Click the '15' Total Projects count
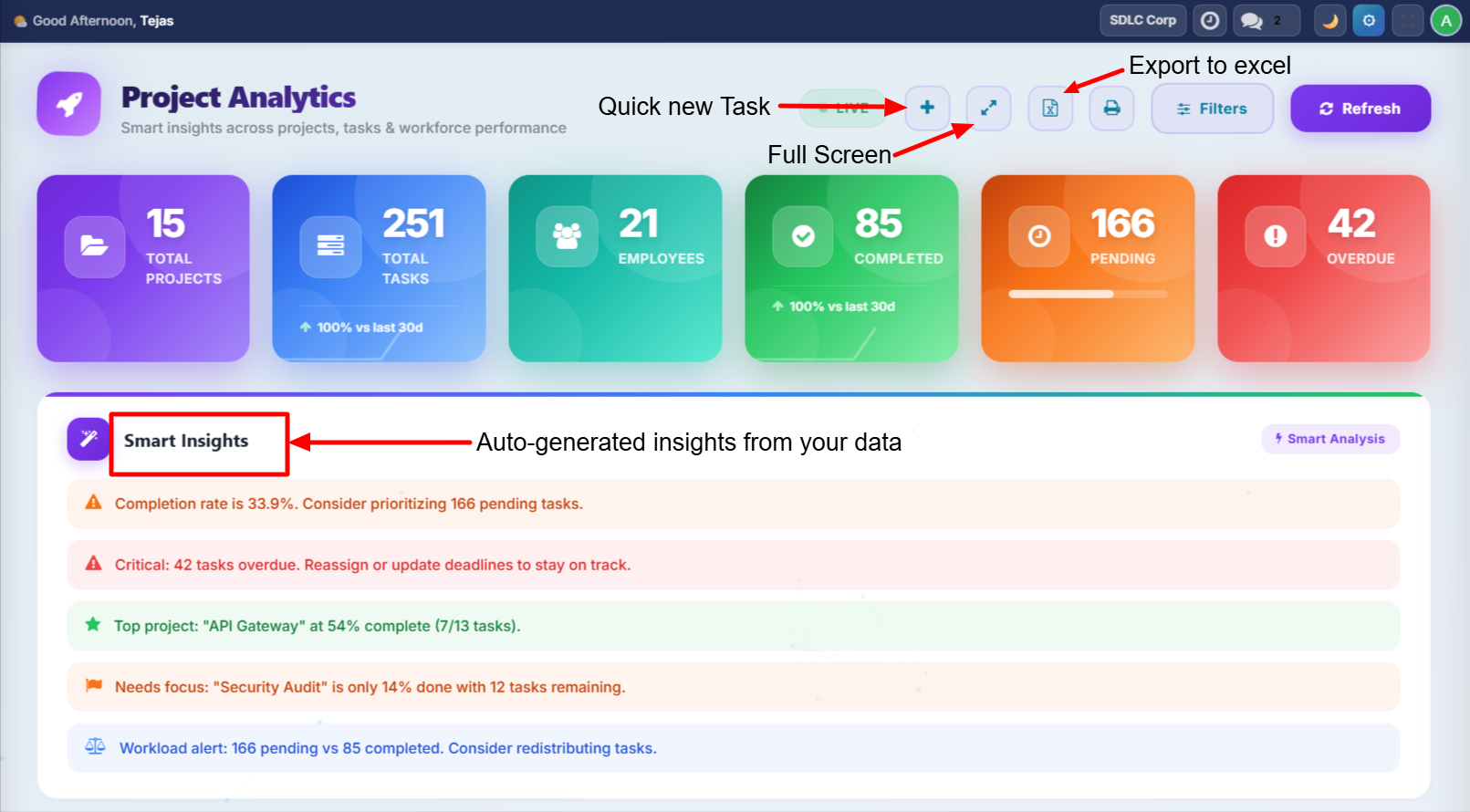 165,224
